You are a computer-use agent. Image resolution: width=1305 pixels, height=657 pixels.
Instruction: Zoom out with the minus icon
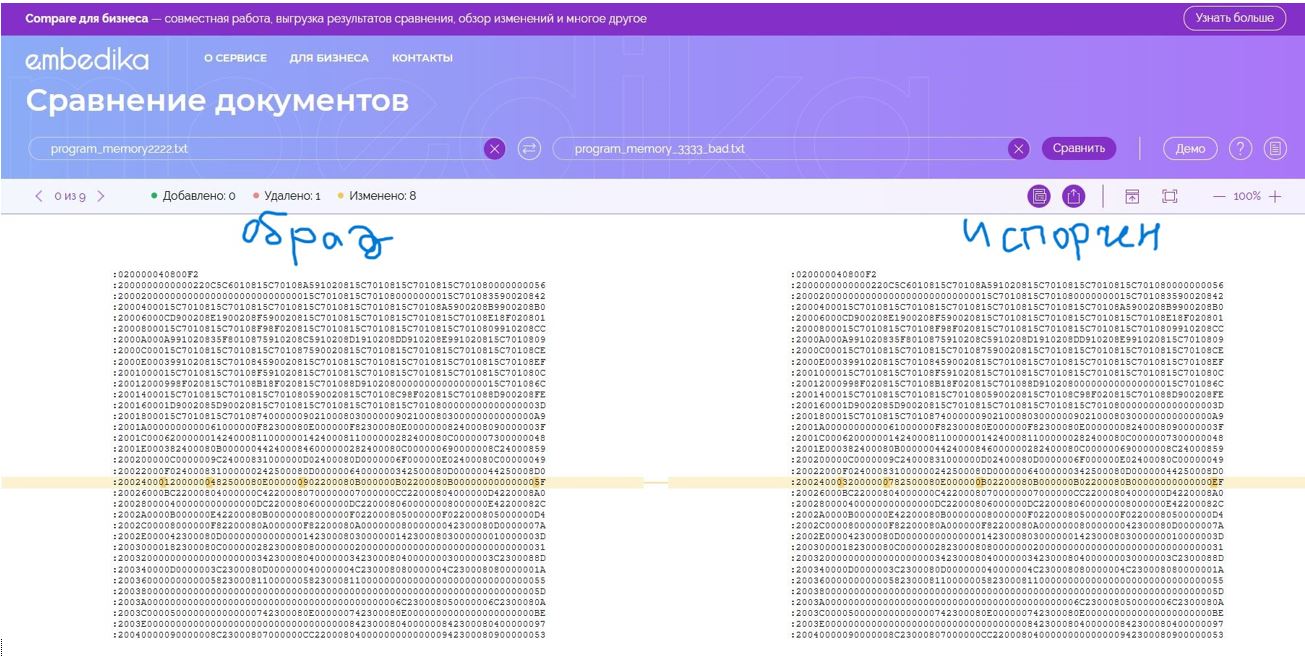pos(1219,197)
